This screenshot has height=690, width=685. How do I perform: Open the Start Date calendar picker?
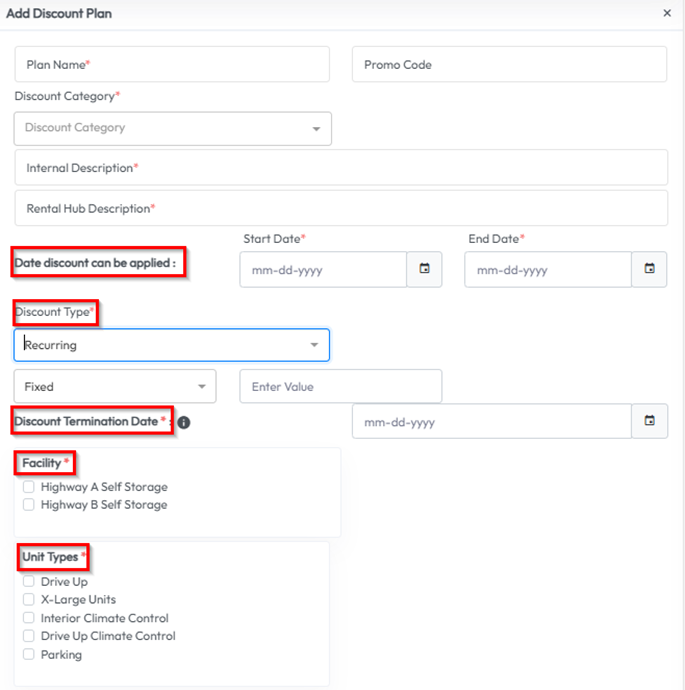tap(424, 269)
